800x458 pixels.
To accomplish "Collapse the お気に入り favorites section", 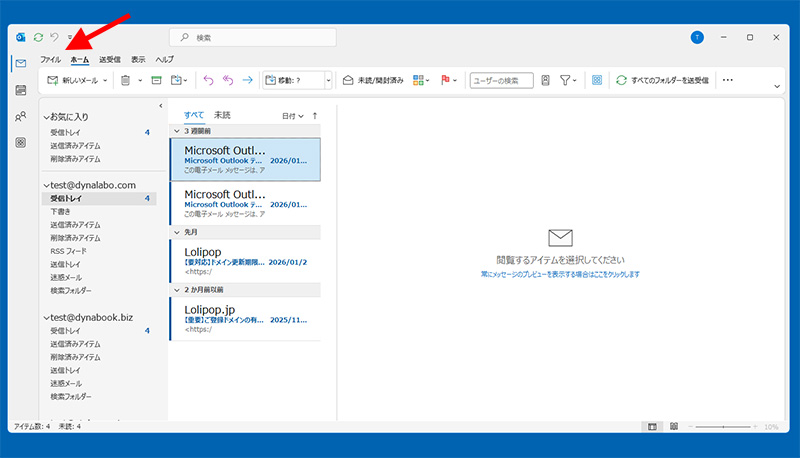I will point(47,118).
